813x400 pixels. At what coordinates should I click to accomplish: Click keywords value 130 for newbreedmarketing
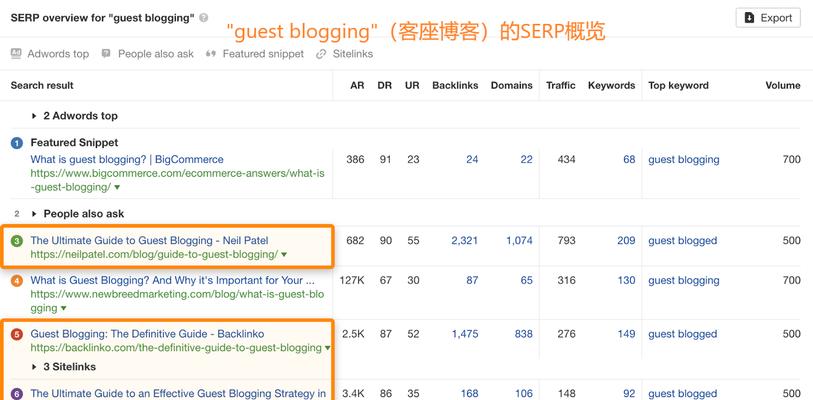point(626,280)
